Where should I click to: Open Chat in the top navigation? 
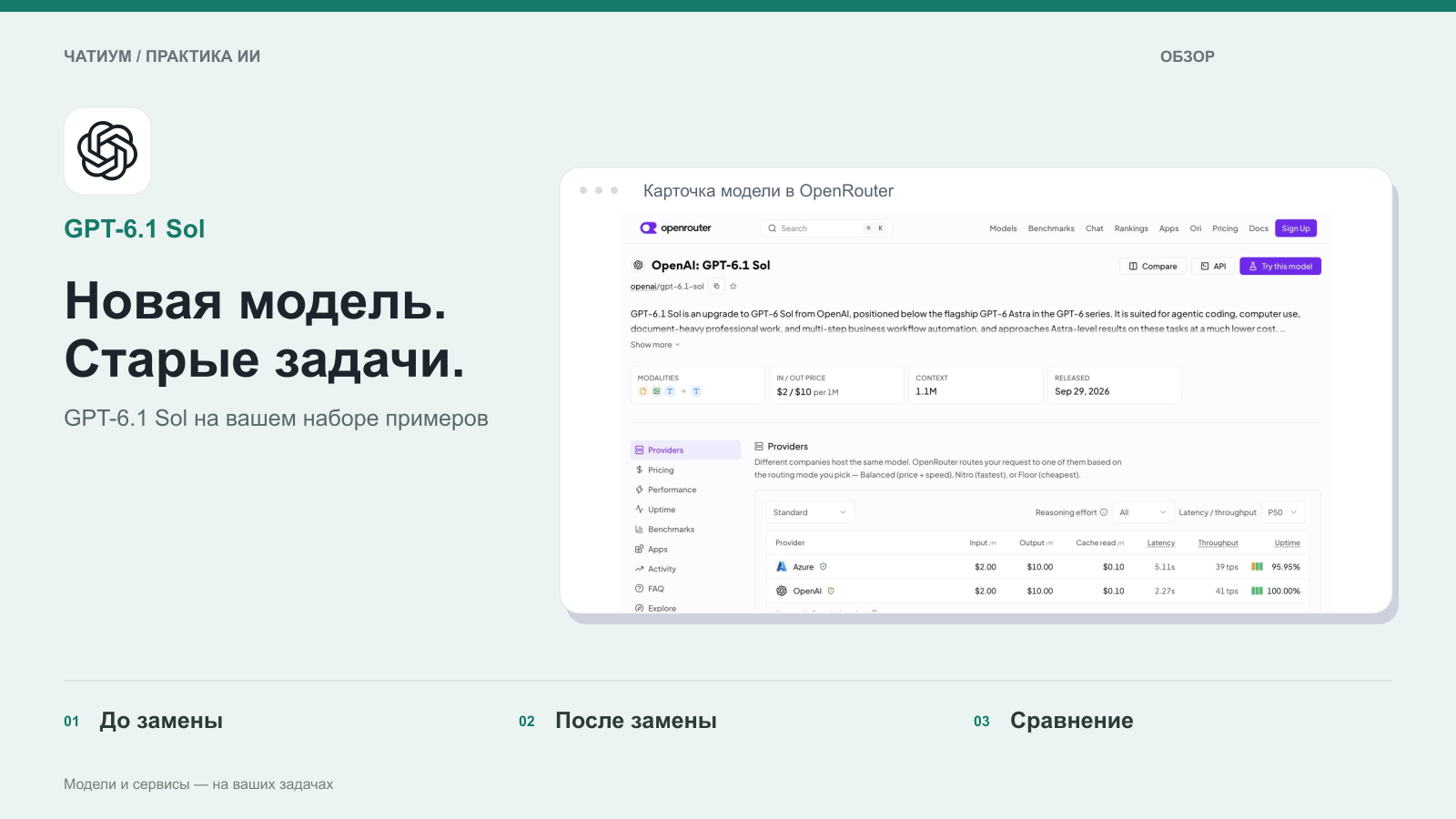tap(1095, 228)
